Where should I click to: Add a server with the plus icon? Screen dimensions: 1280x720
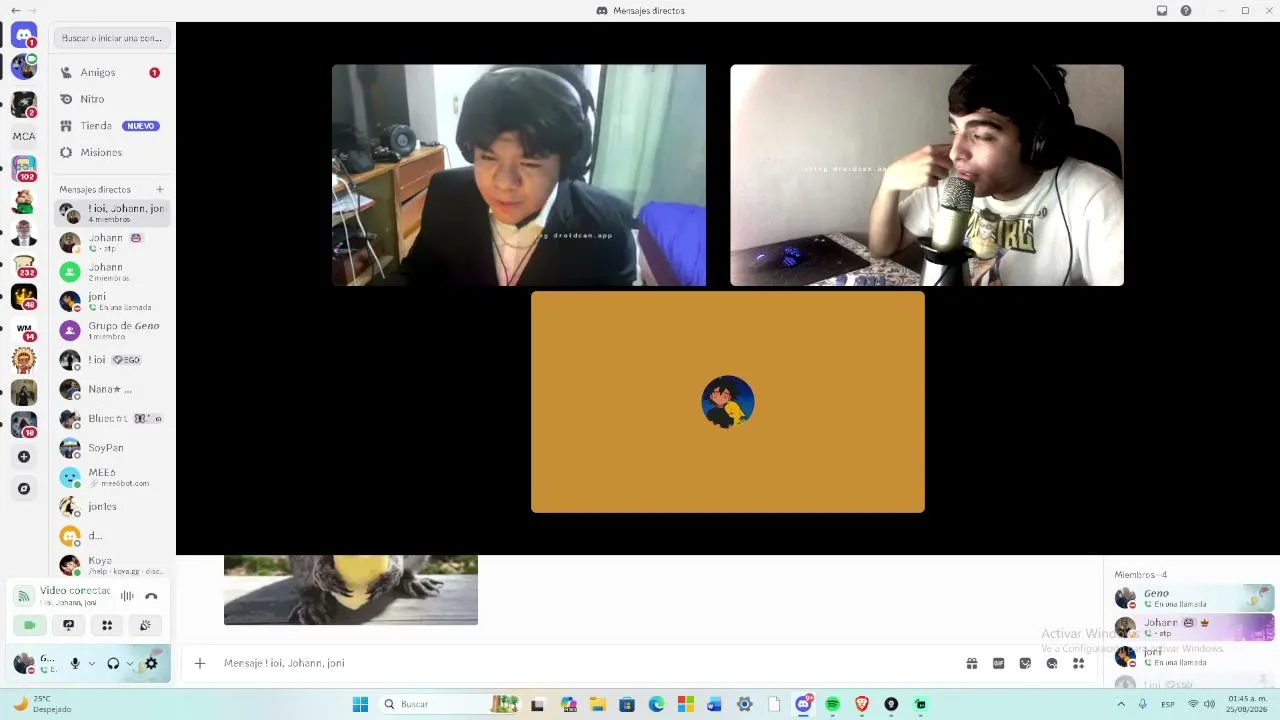point(24,457)
